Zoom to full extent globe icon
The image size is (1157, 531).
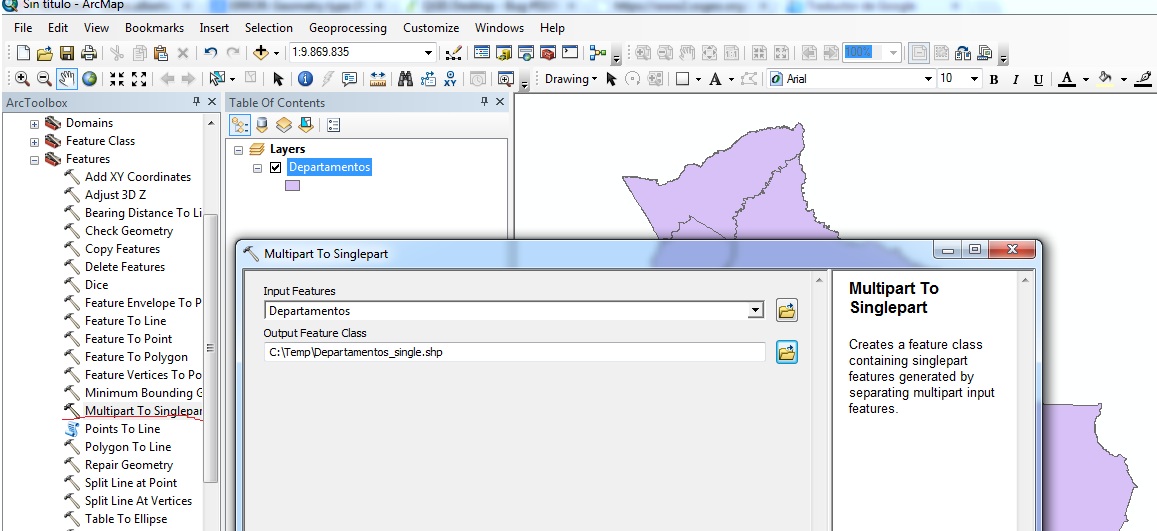pos(89,79)
